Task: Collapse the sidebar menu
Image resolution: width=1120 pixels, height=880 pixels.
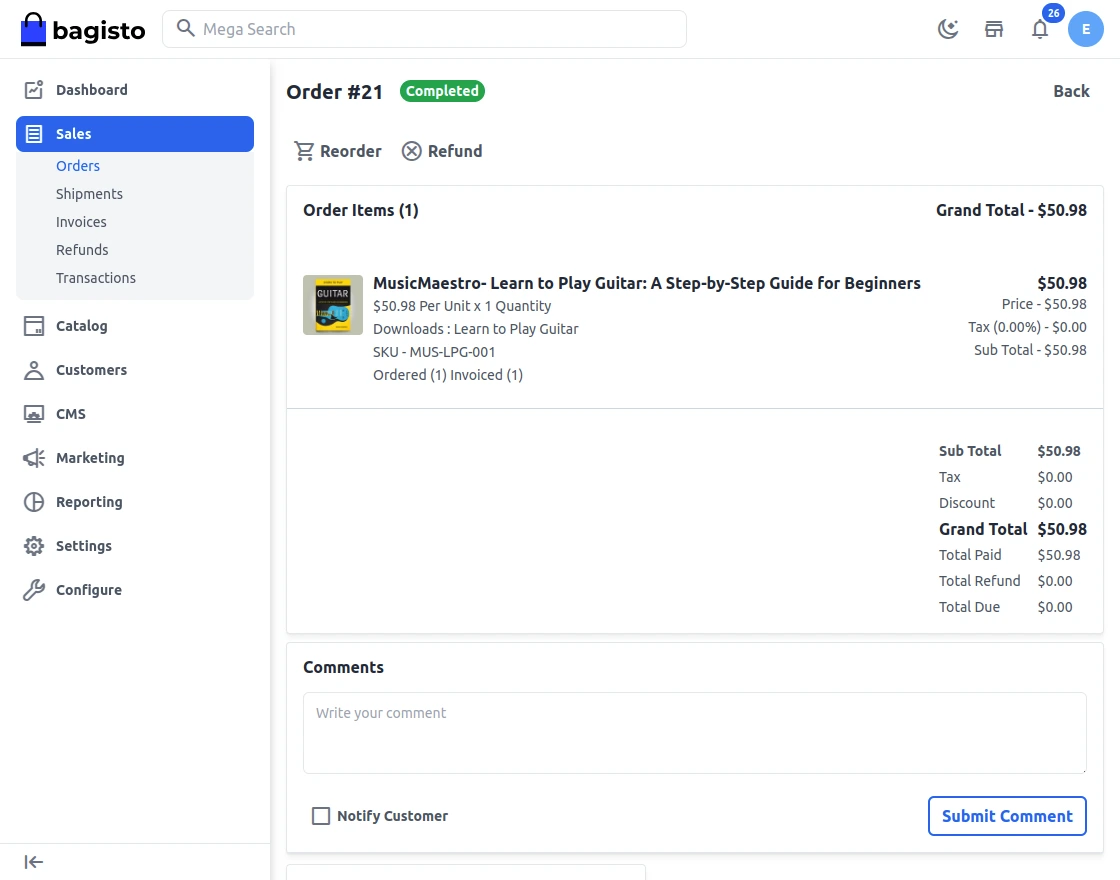Action: point(34,862)
